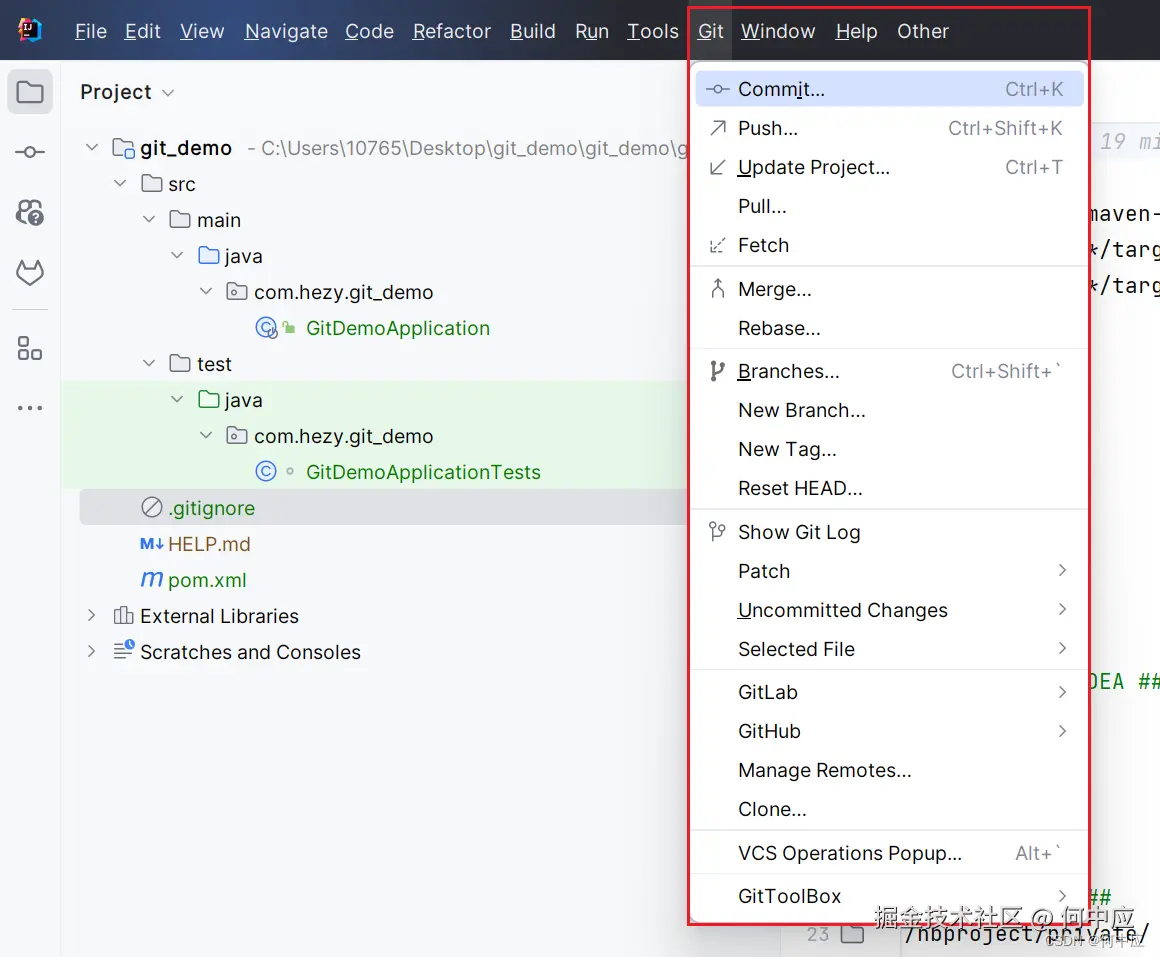The height and width of the screenshot is (957, 1160).
Task: Click the main package com.hezy.git_demo icon
Action: click(237, 291)
